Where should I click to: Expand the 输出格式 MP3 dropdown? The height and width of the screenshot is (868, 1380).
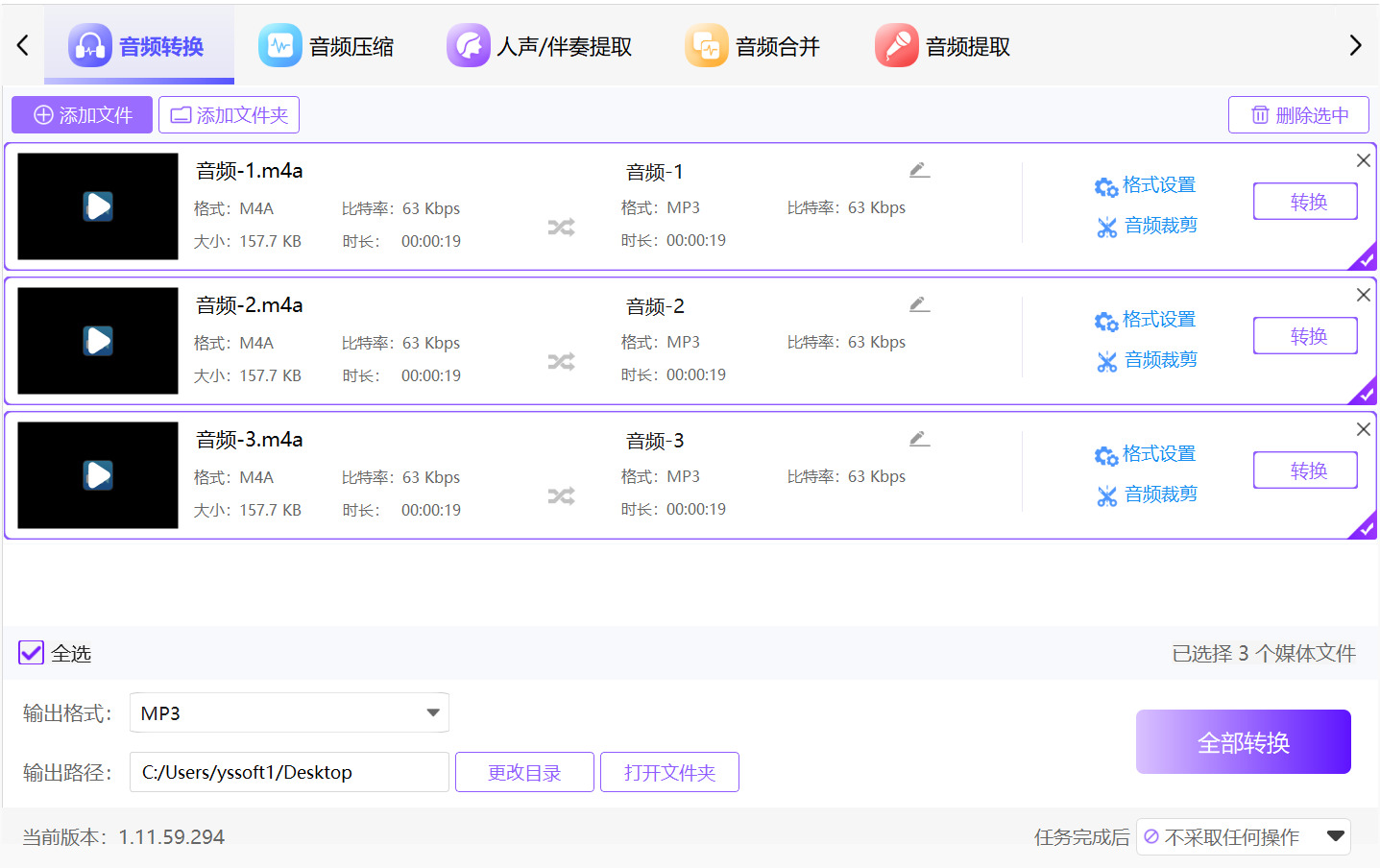pyautogui.click(x=289, y=712)
